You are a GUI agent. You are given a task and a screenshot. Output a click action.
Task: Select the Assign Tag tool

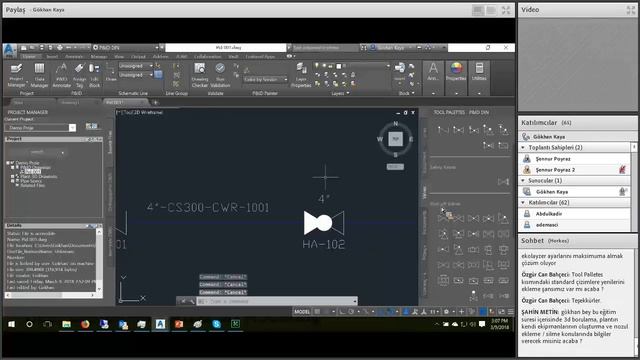pos(80,76)
